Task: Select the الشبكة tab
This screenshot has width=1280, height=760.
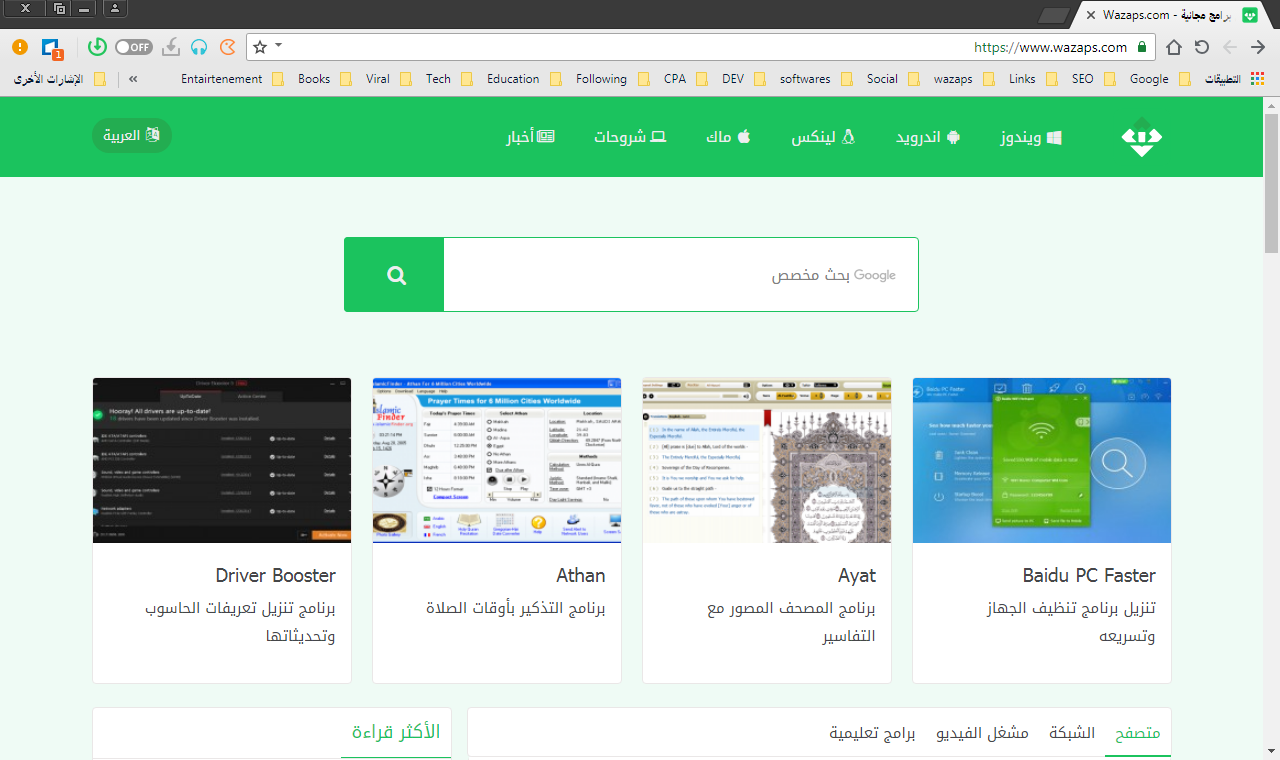Action: pos(1072,733)
